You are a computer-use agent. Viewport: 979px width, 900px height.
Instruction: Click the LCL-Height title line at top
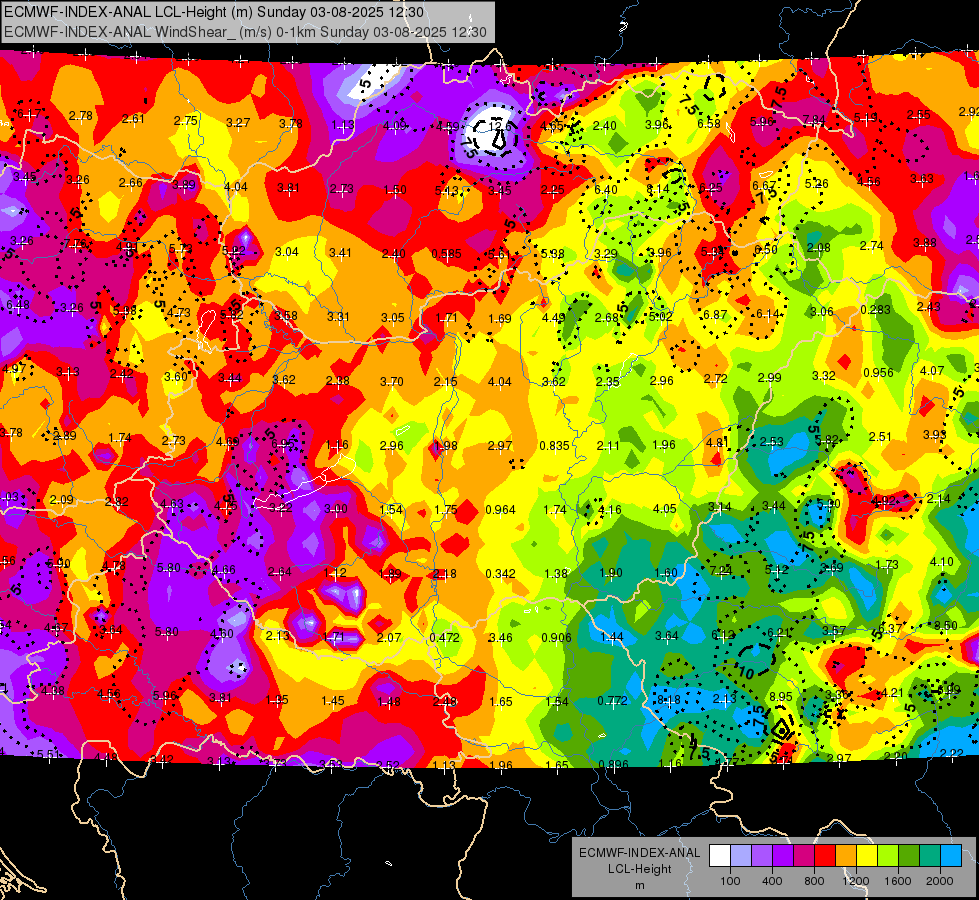[214, 12]
